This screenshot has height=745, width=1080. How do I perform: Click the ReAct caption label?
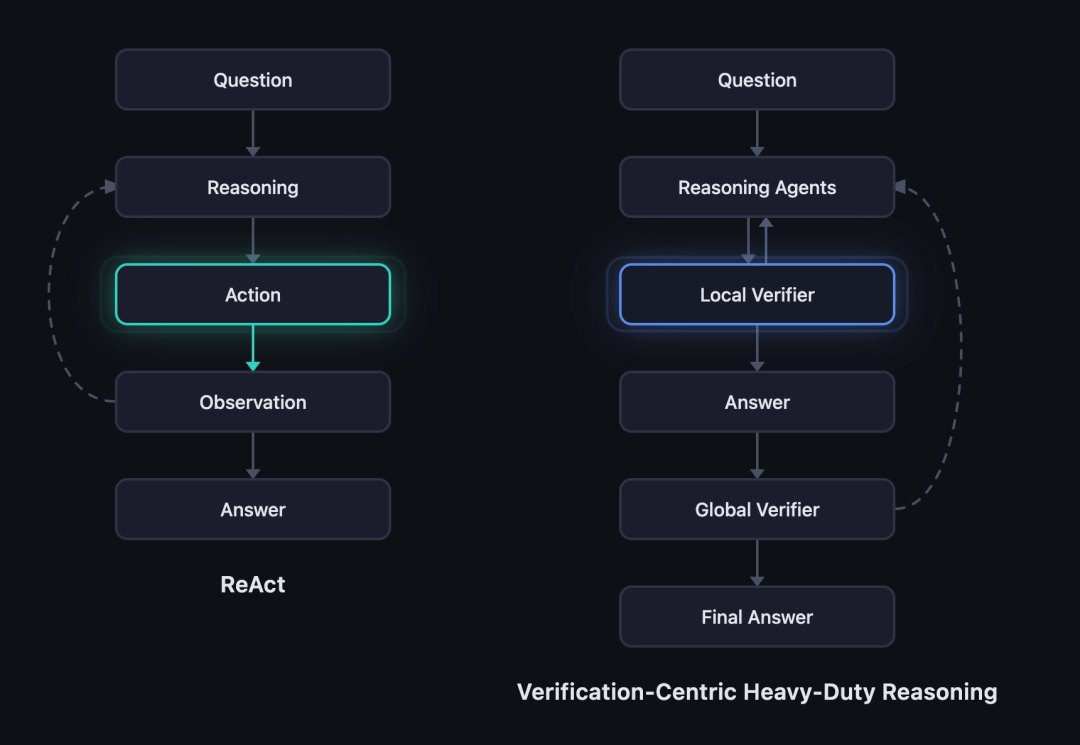pyautogui.click(x=253, y=585)
